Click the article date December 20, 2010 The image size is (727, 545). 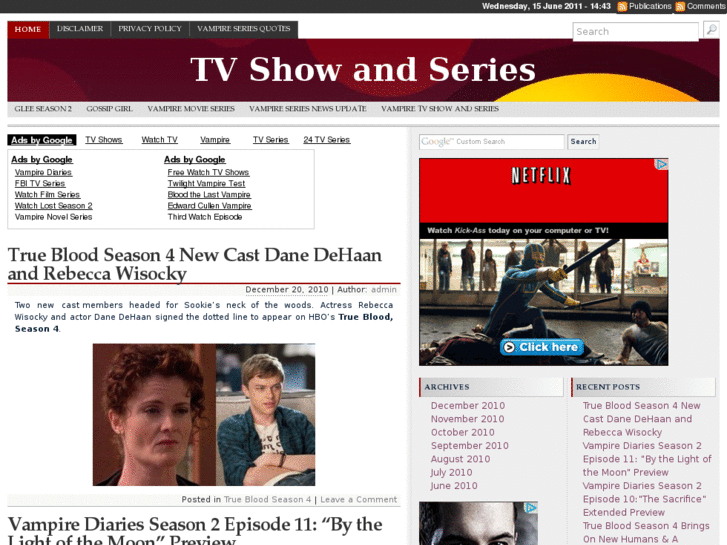click(x=287, y=289)
